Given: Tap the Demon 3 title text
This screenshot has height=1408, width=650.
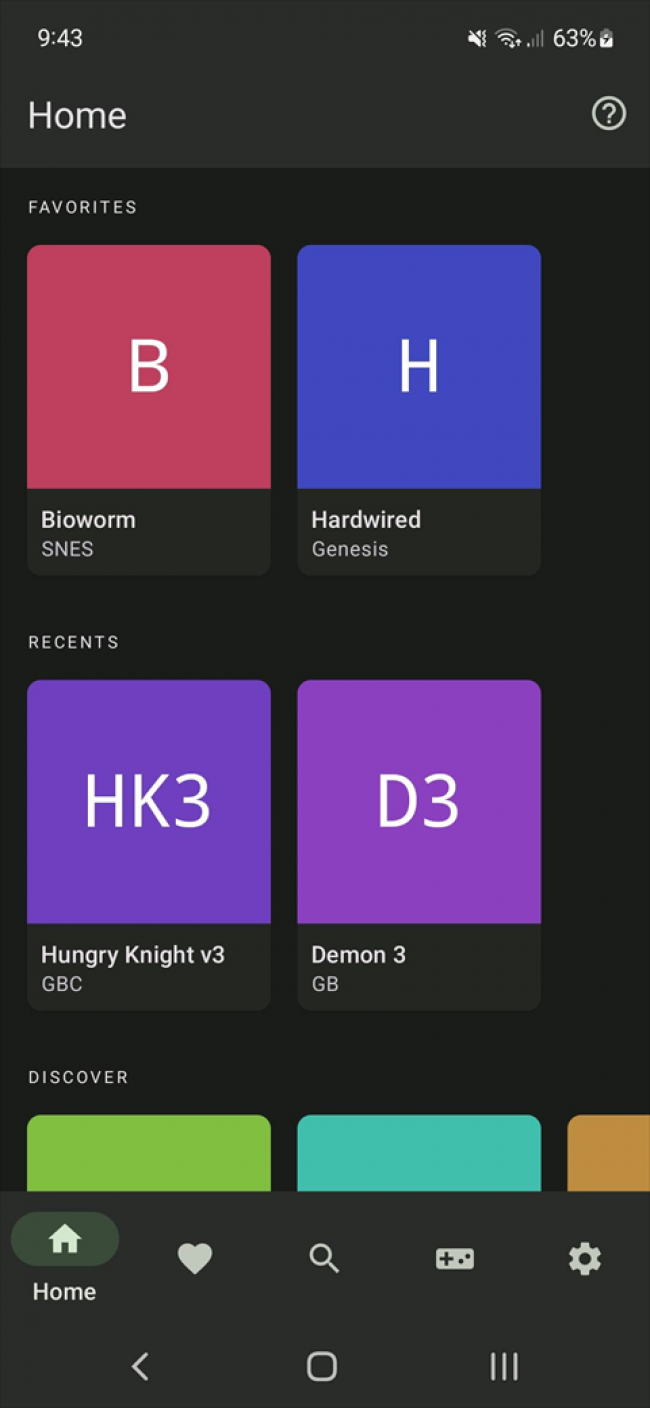Looking at the screenshot, I should click(358, 955).
